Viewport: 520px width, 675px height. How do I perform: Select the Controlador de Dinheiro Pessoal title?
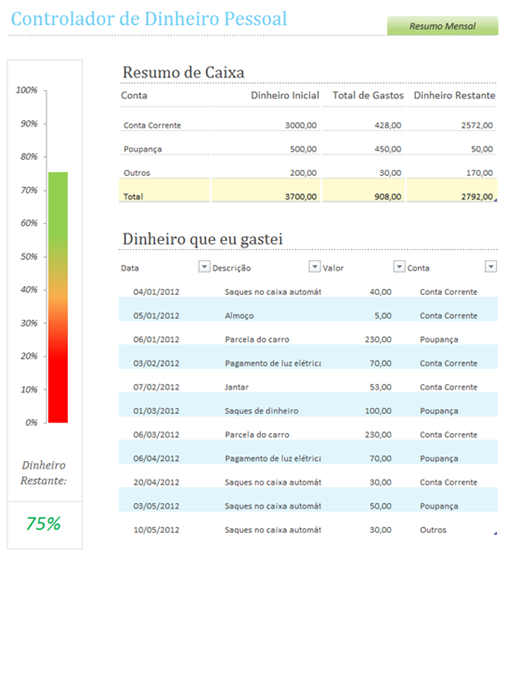pos(149,19)
